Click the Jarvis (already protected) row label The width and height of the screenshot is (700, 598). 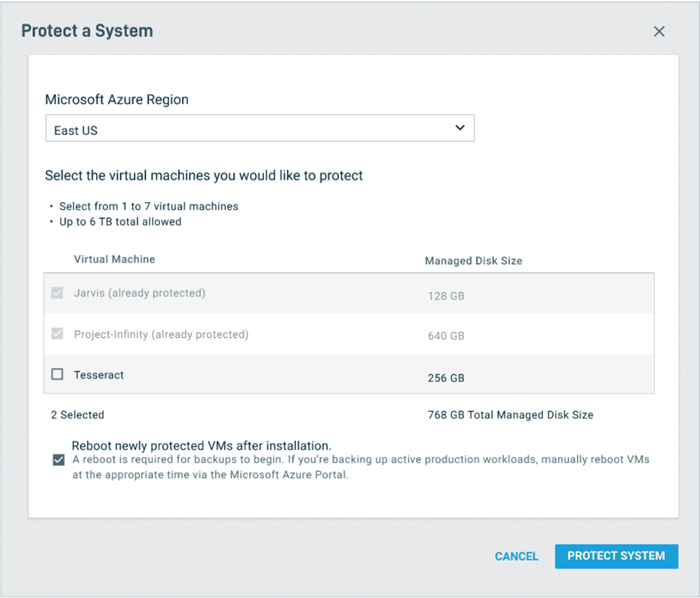[x=139, y=294]
